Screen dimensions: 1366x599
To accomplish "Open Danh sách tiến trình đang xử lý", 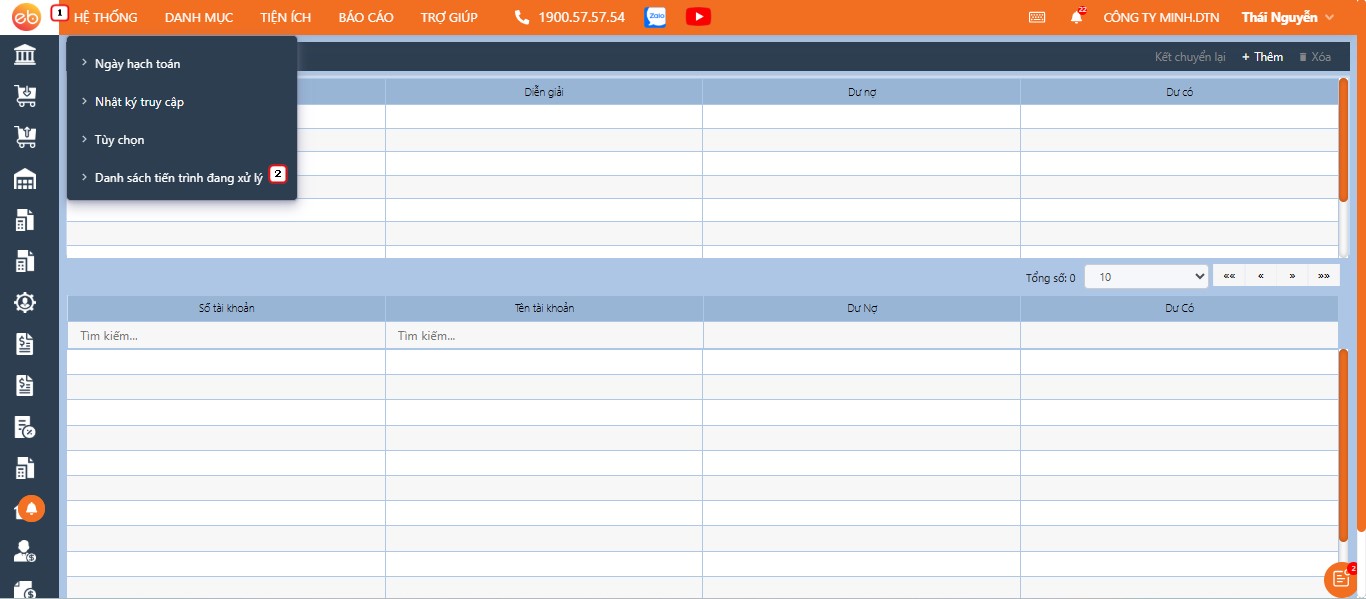I will [178, 178].
